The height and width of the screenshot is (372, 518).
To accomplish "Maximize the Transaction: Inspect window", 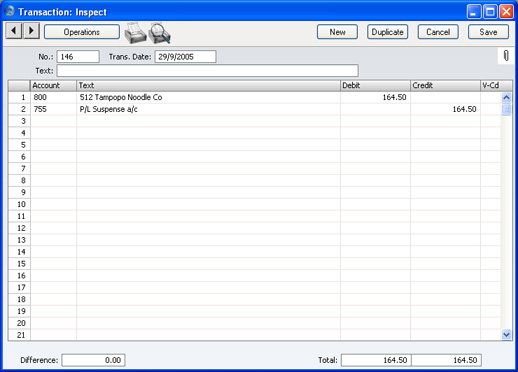I will pos(490,12).
